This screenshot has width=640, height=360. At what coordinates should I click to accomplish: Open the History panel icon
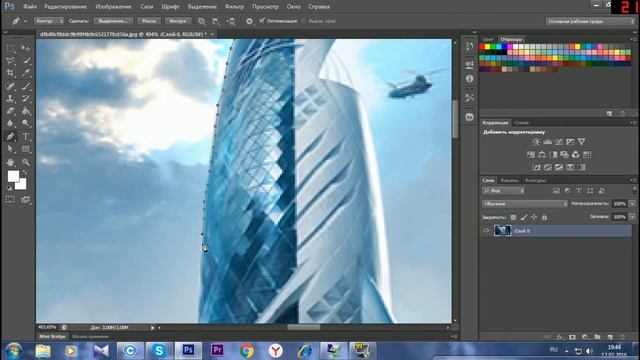[x=469, y=46]
